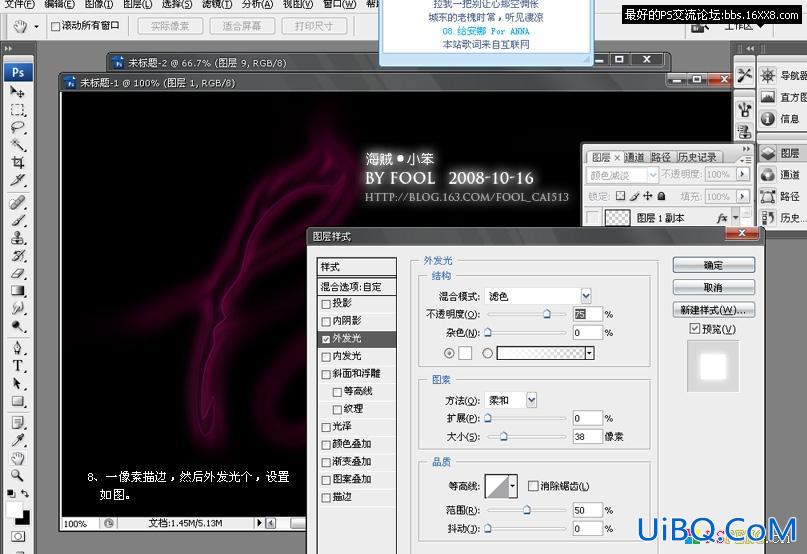Select the Eraser tool

[17, 273]
